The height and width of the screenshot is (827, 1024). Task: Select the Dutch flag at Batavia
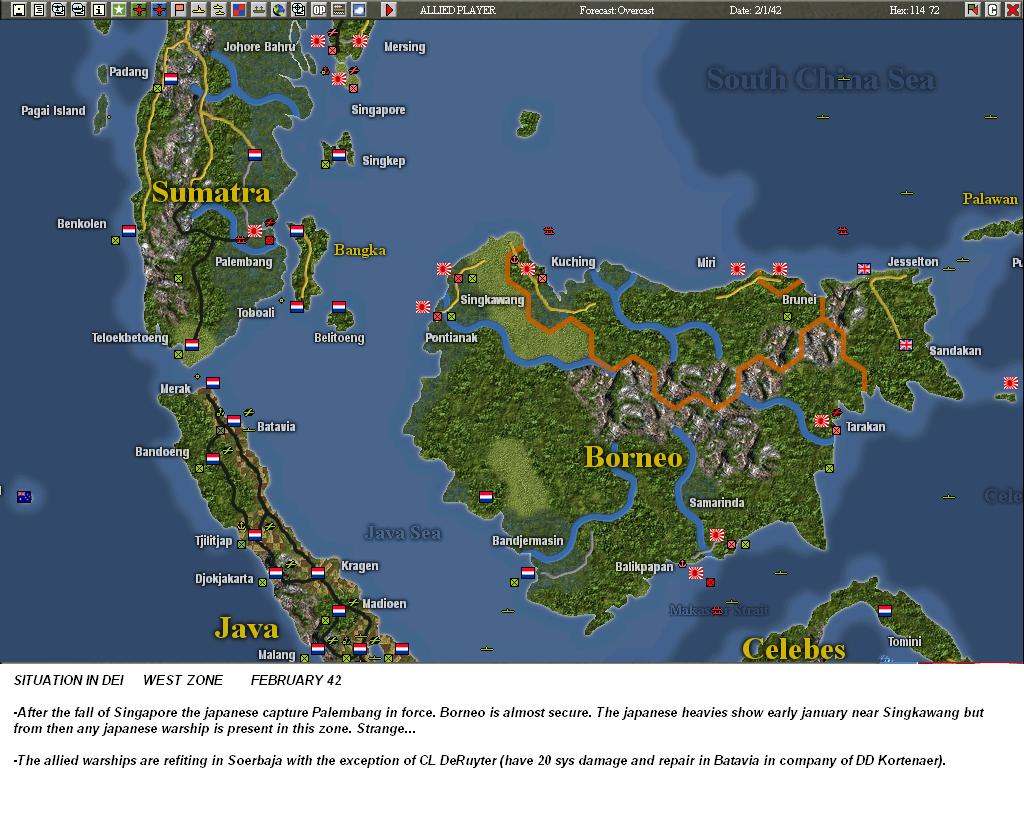234,420
